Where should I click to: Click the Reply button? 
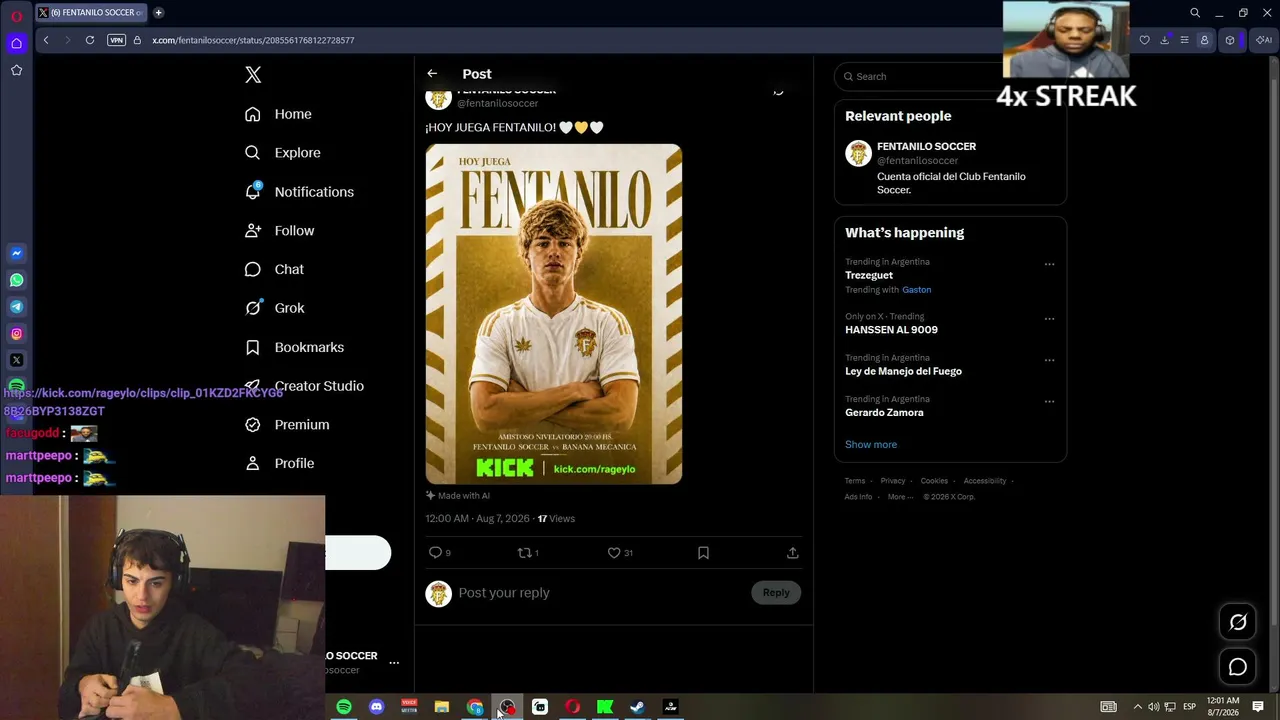point(776,593)
